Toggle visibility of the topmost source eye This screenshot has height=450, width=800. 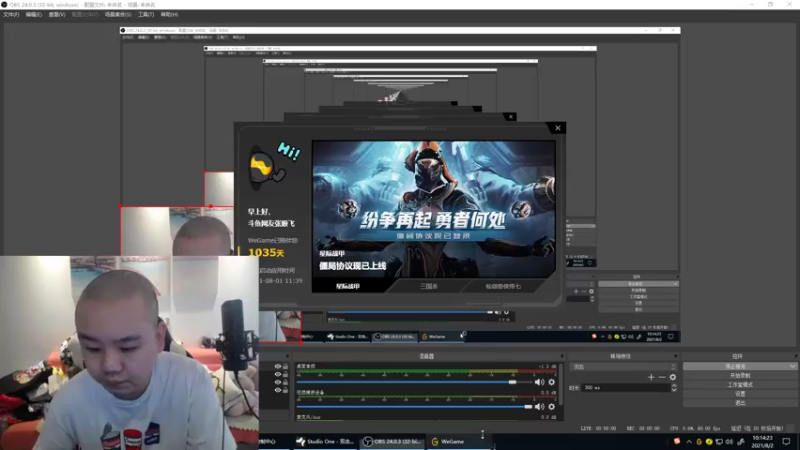[x=278, y=366]
